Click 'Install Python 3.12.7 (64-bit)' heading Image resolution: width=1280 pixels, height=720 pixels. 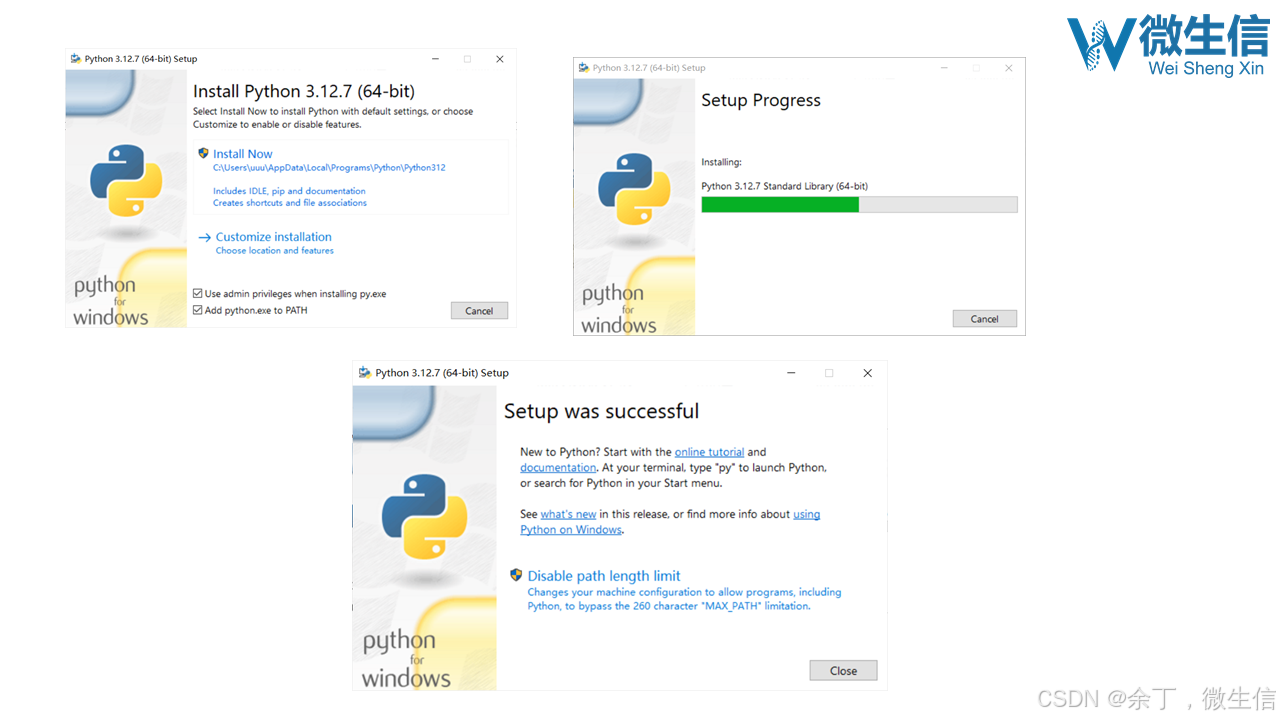coord(304,91)
